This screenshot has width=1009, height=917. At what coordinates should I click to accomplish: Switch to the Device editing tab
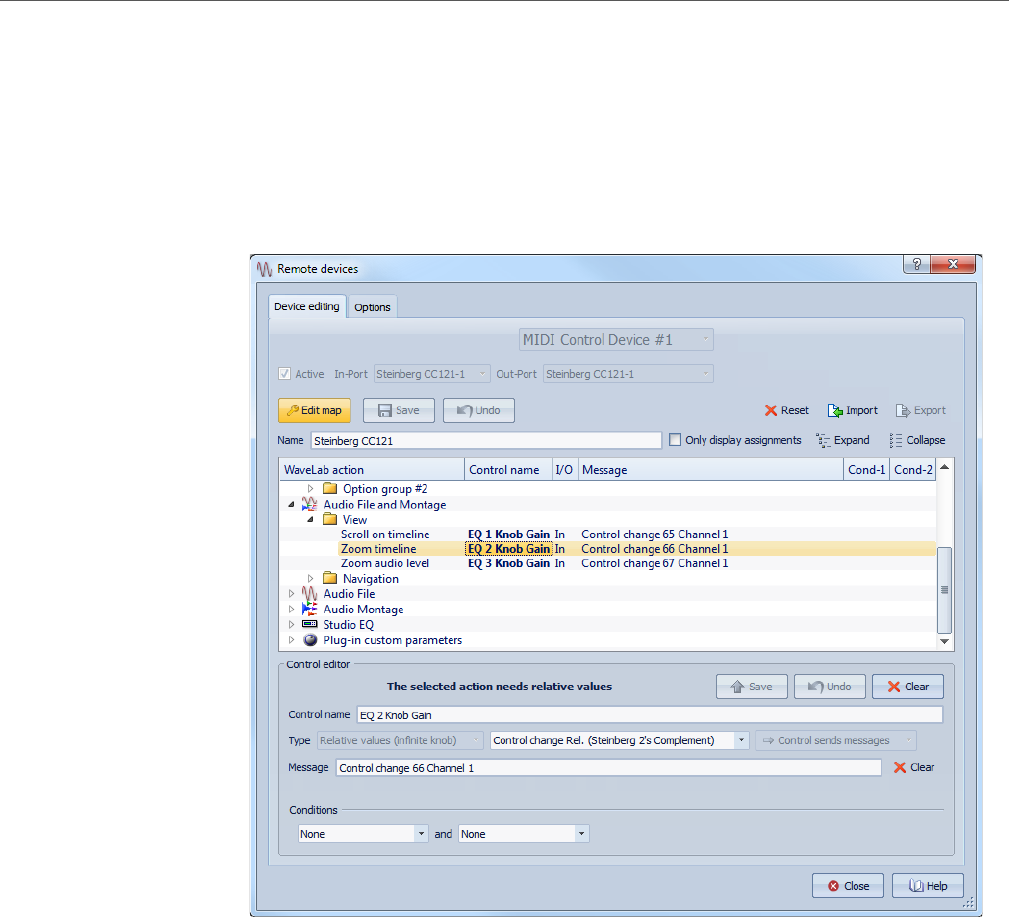pyautogui.click(x=307, y=306)
